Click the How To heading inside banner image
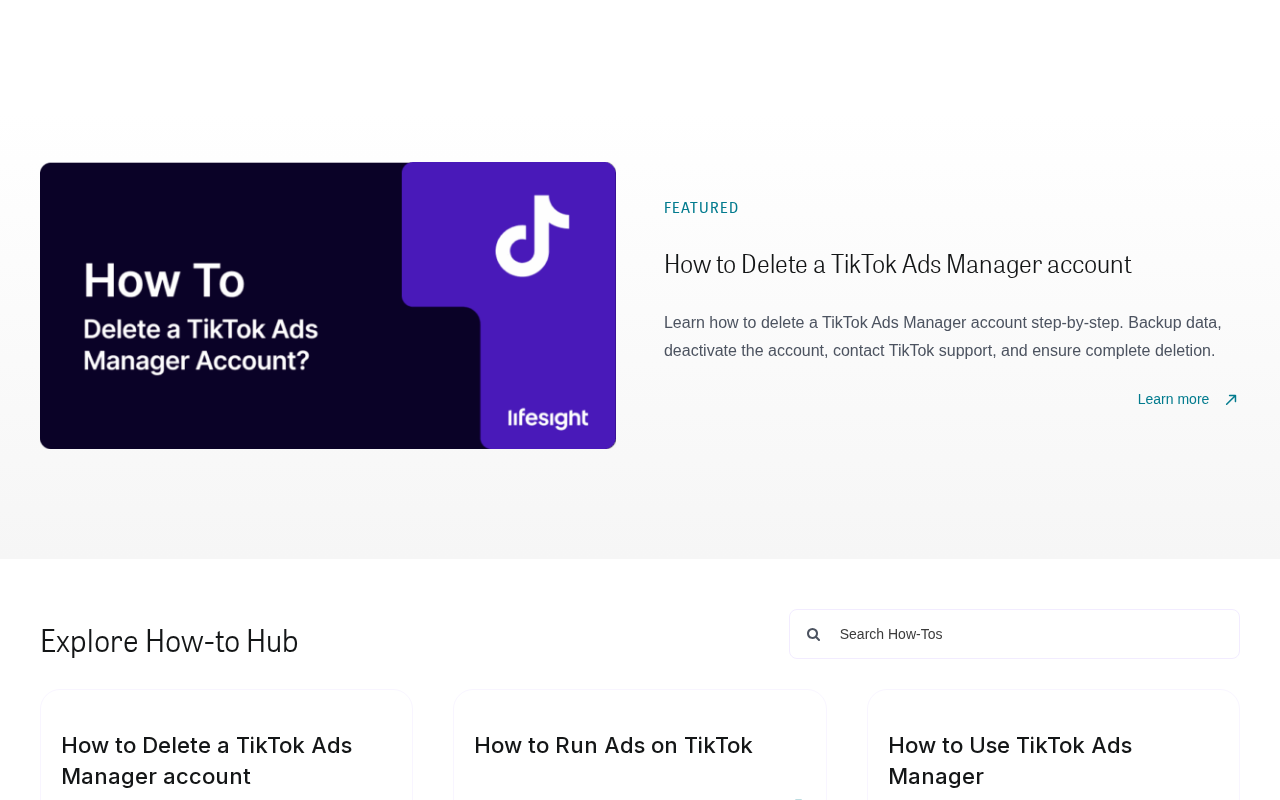 click(x=164, y=281)
